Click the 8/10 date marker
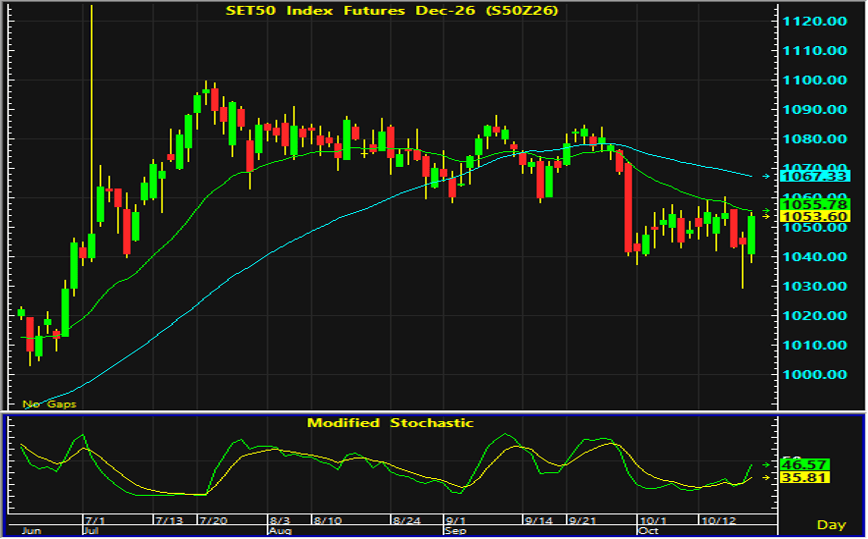868x539 pixels. [x=327, y=521]
